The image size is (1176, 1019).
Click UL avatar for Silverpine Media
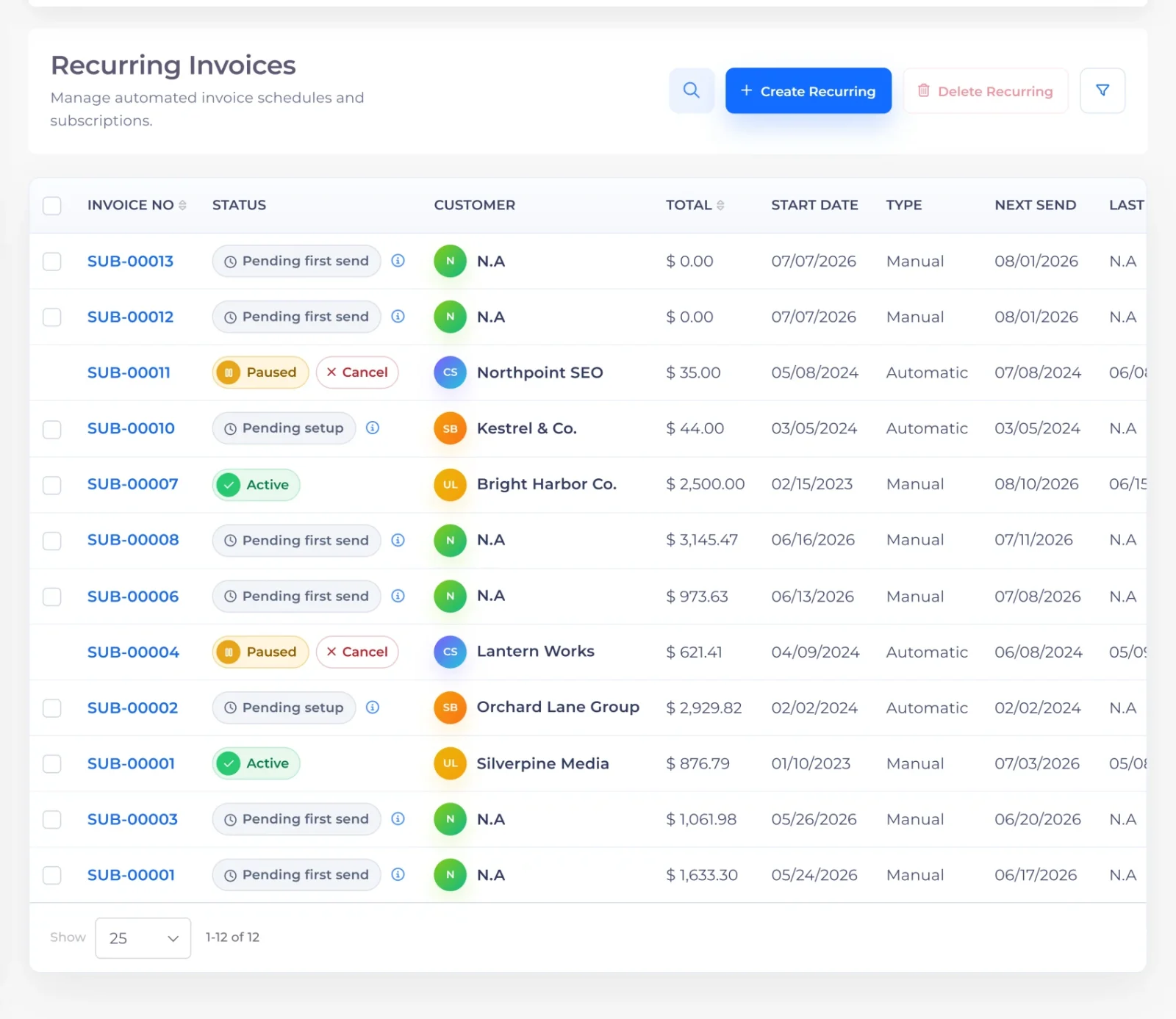click(x=450, y=763)
